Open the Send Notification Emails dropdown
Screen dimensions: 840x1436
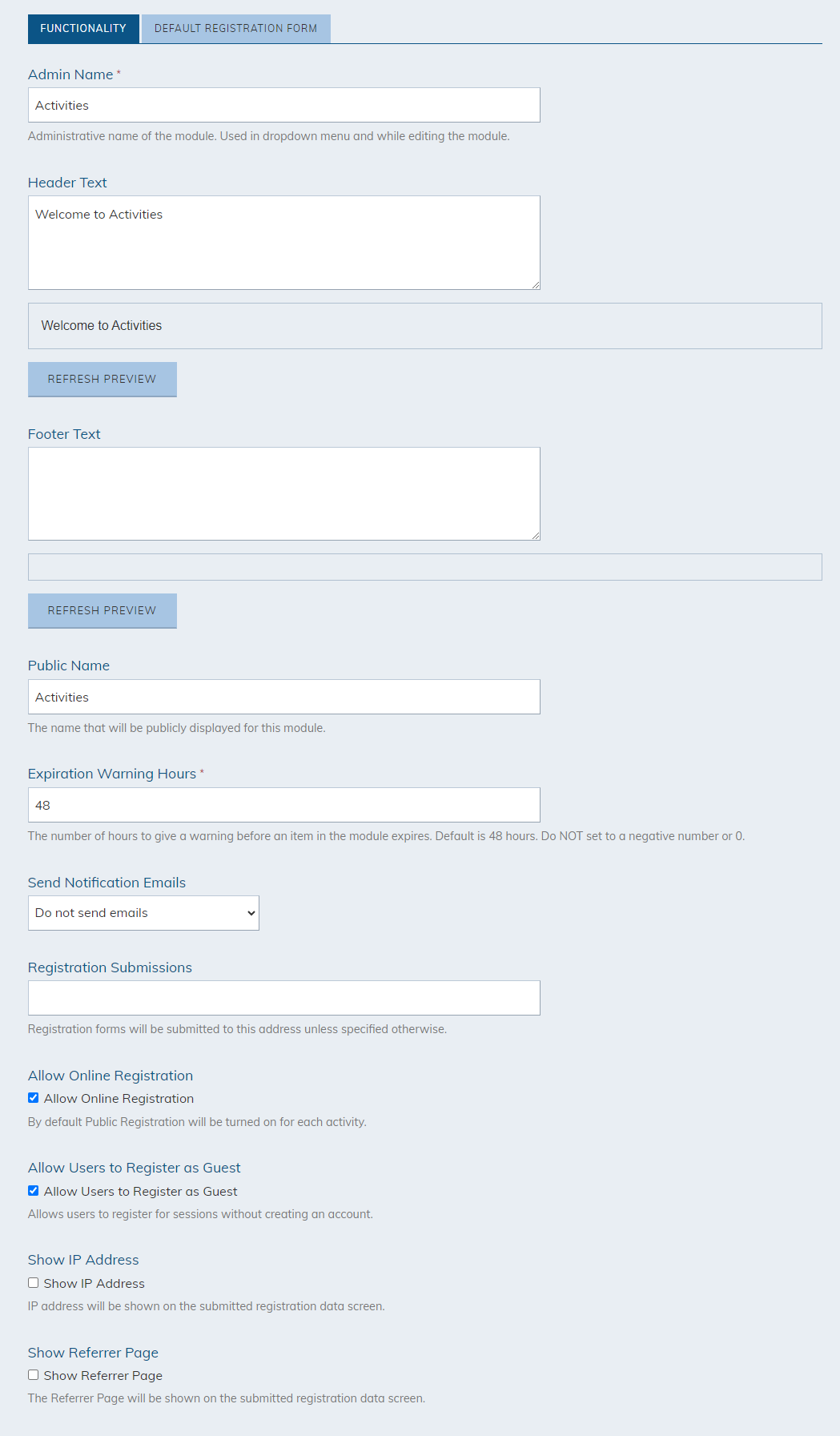click(143, 913)
